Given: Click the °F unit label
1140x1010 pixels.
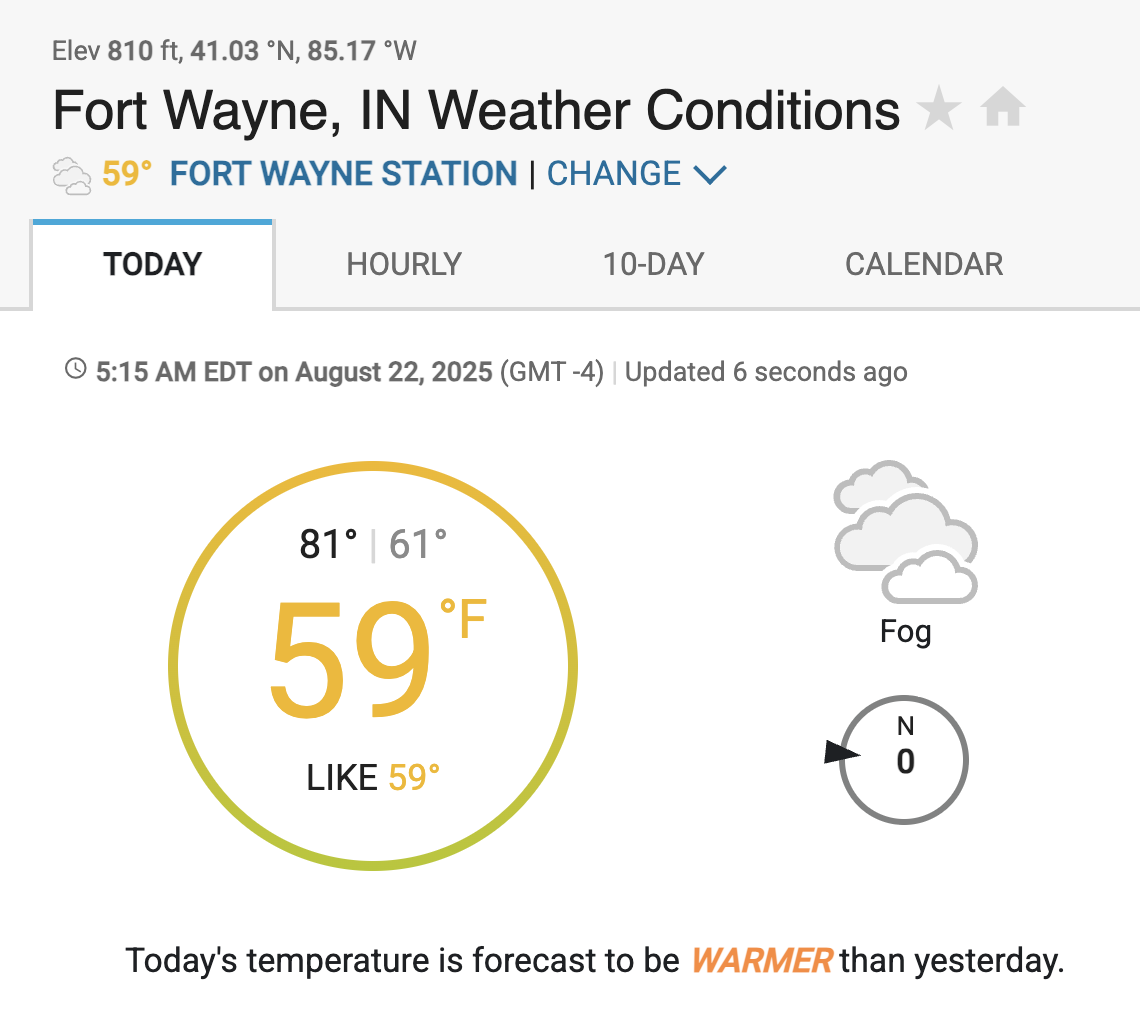Looking at the screenshot, I should click(463, 618).
